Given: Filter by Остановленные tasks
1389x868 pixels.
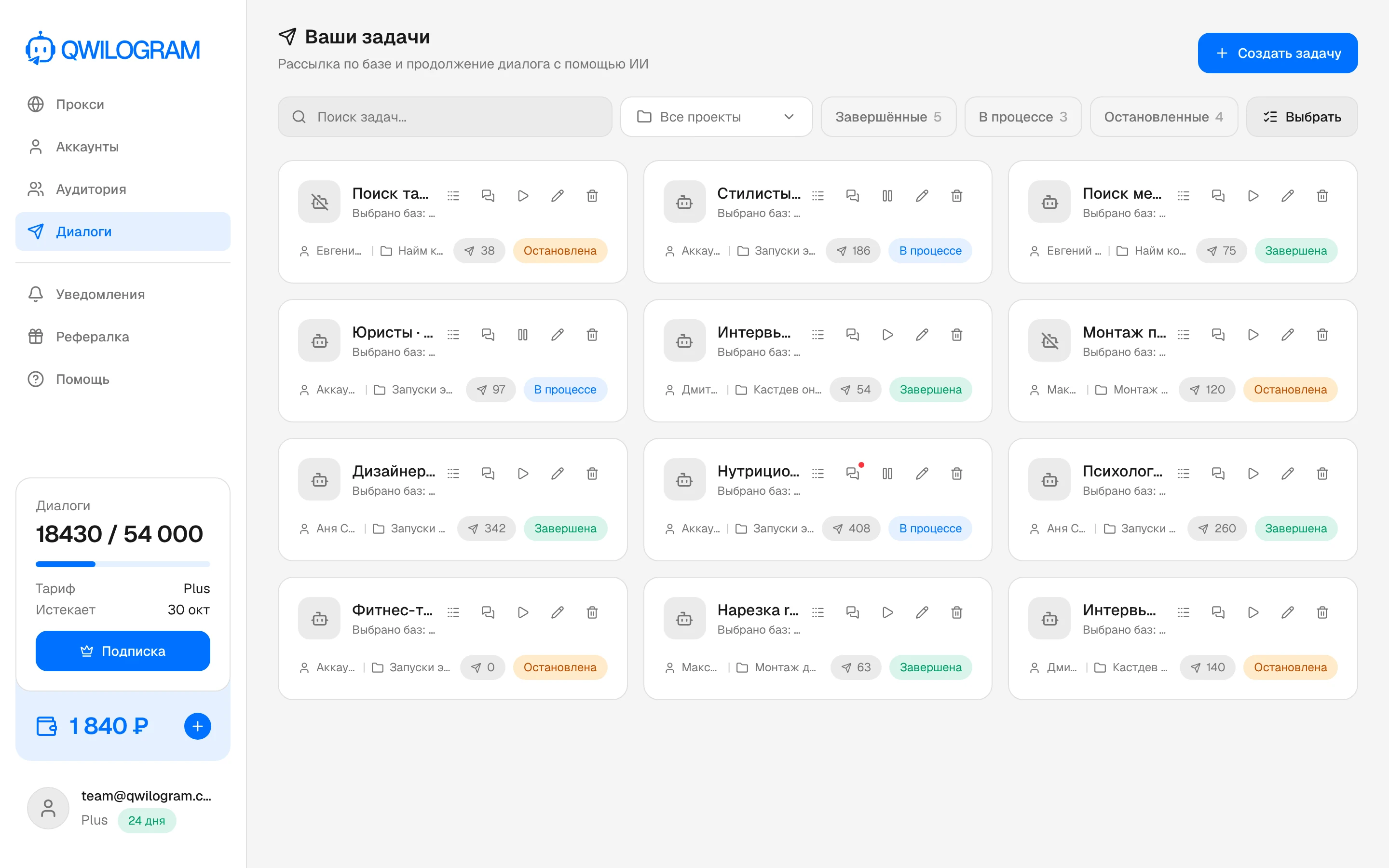Looking at the screenshot, I should click(x=1163, y=117).
